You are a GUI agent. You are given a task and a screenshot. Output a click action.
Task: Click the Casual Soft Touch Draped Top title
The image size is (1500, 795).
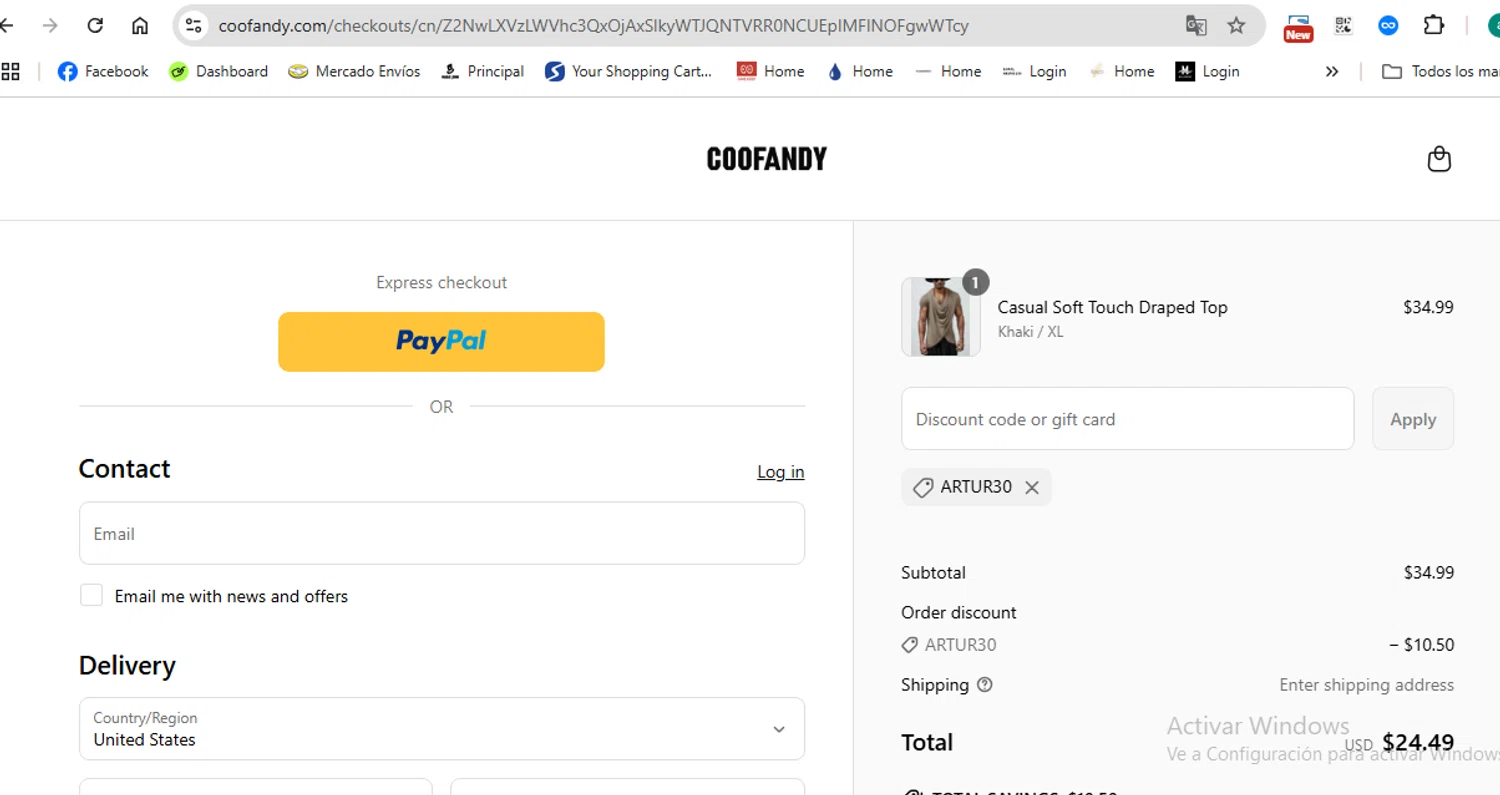coord(1113,307)
